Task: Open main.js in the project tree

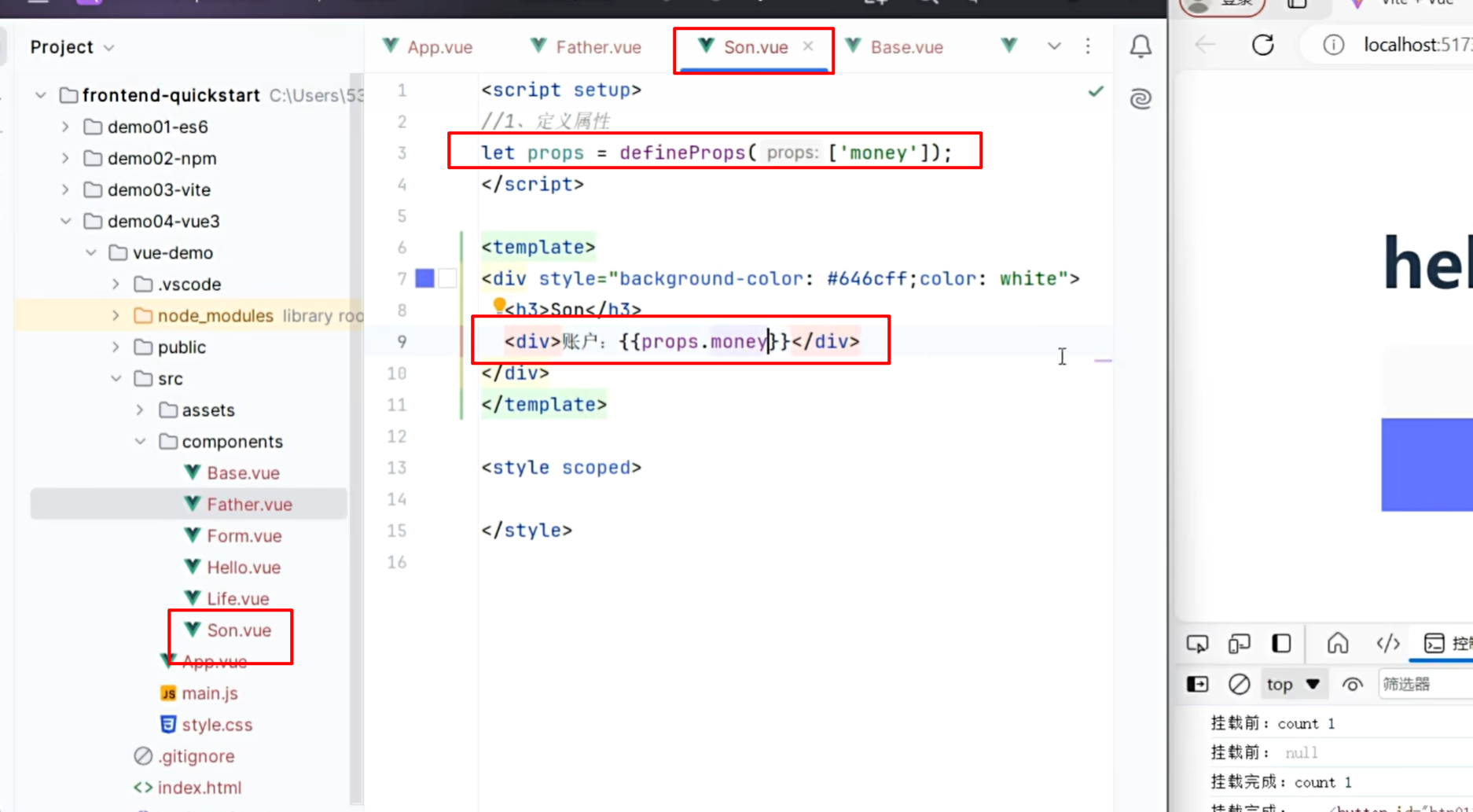Action: click(199, 693)
